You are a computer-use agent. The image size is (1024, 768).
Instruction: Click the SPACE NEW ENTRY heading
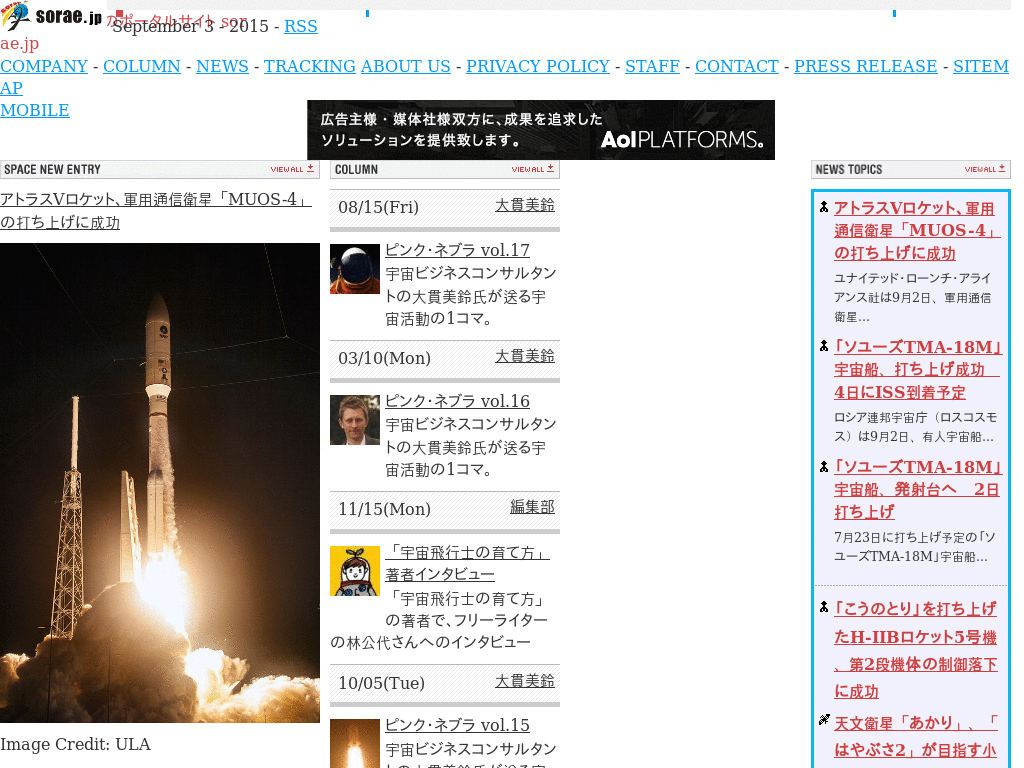(52, 169)
